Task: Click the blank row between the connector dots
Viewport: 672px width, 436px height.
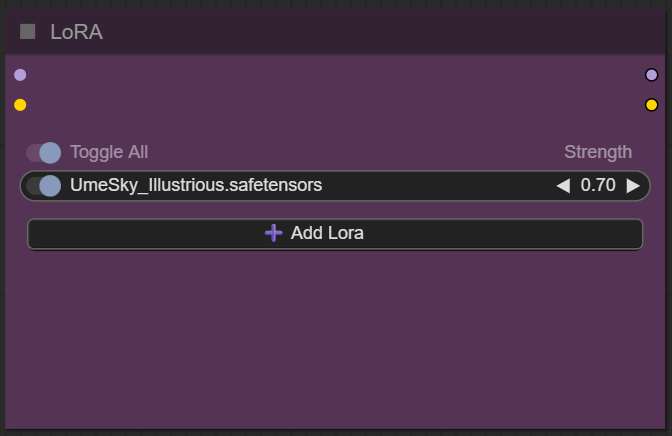Action: [335, 90]
